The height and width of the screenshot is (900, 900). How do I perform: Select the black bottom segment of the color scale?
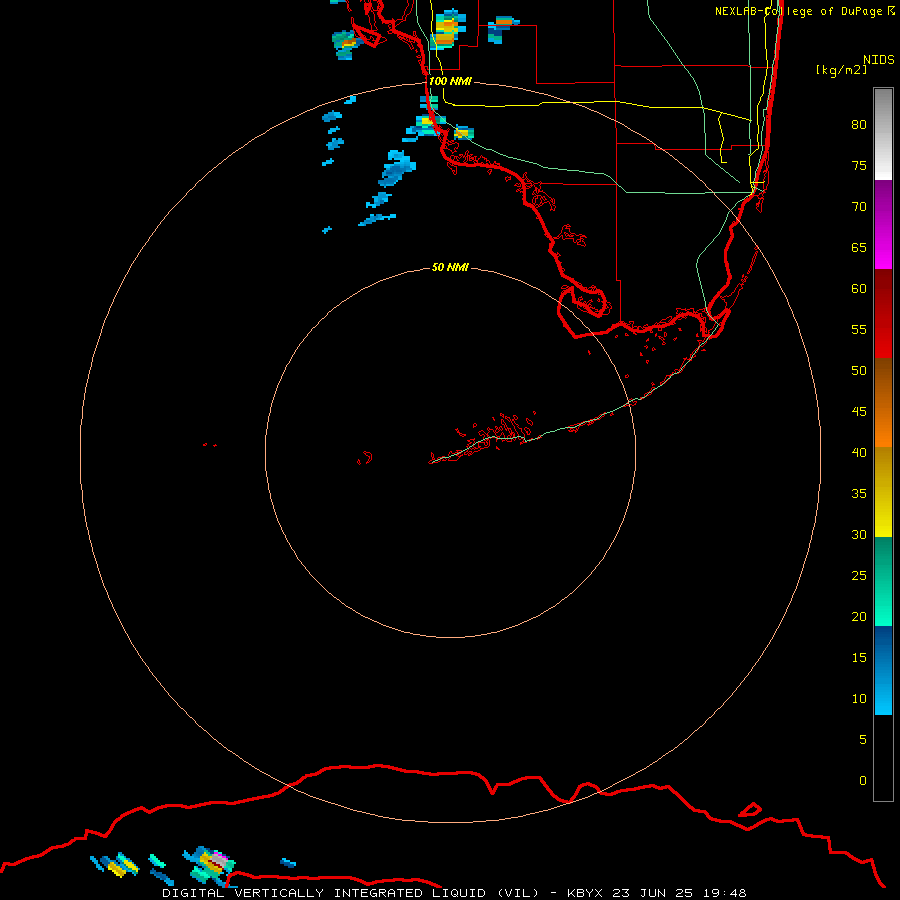click(x=883, y=758)
